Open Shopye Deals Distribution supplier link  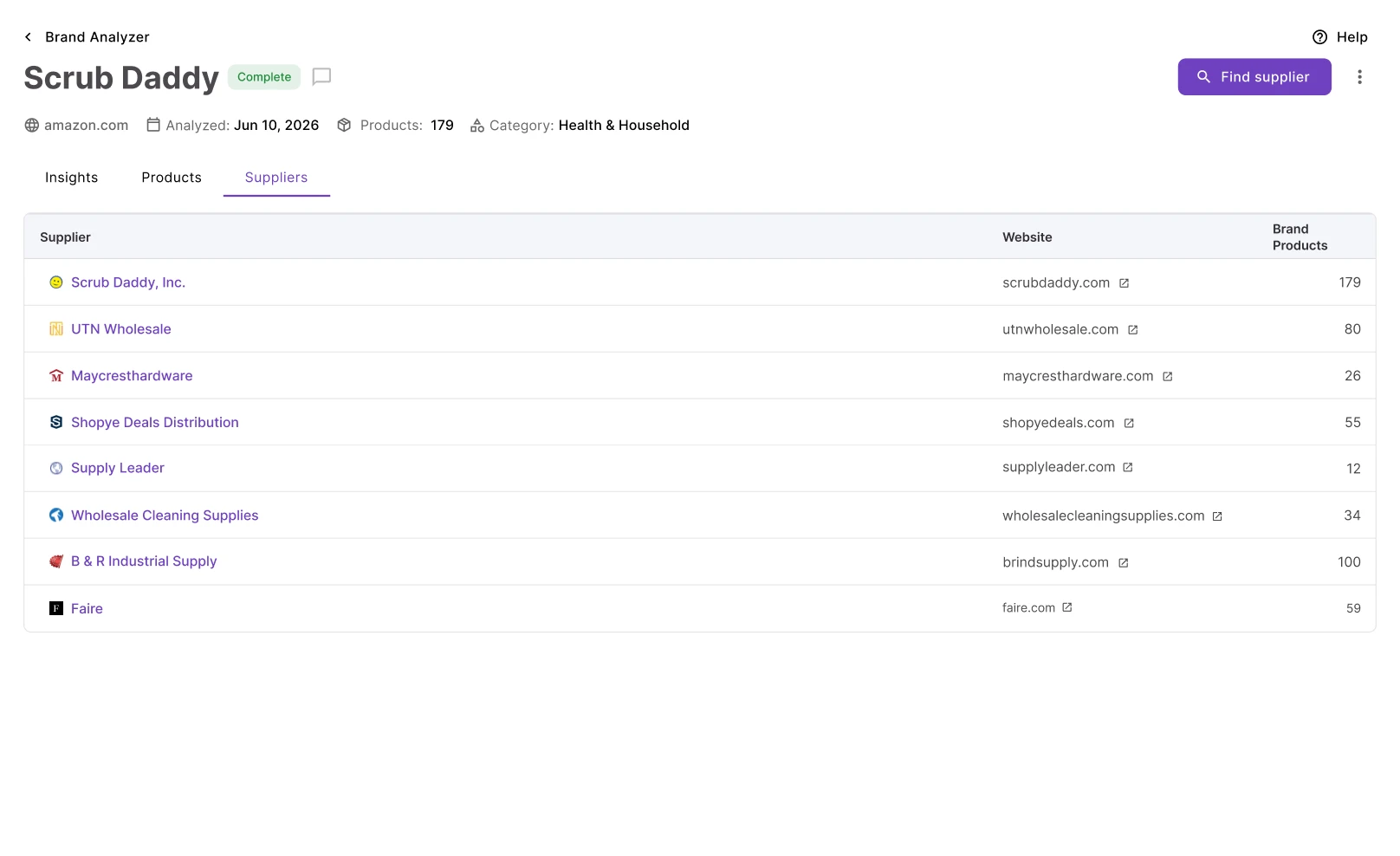coord(155,423)
